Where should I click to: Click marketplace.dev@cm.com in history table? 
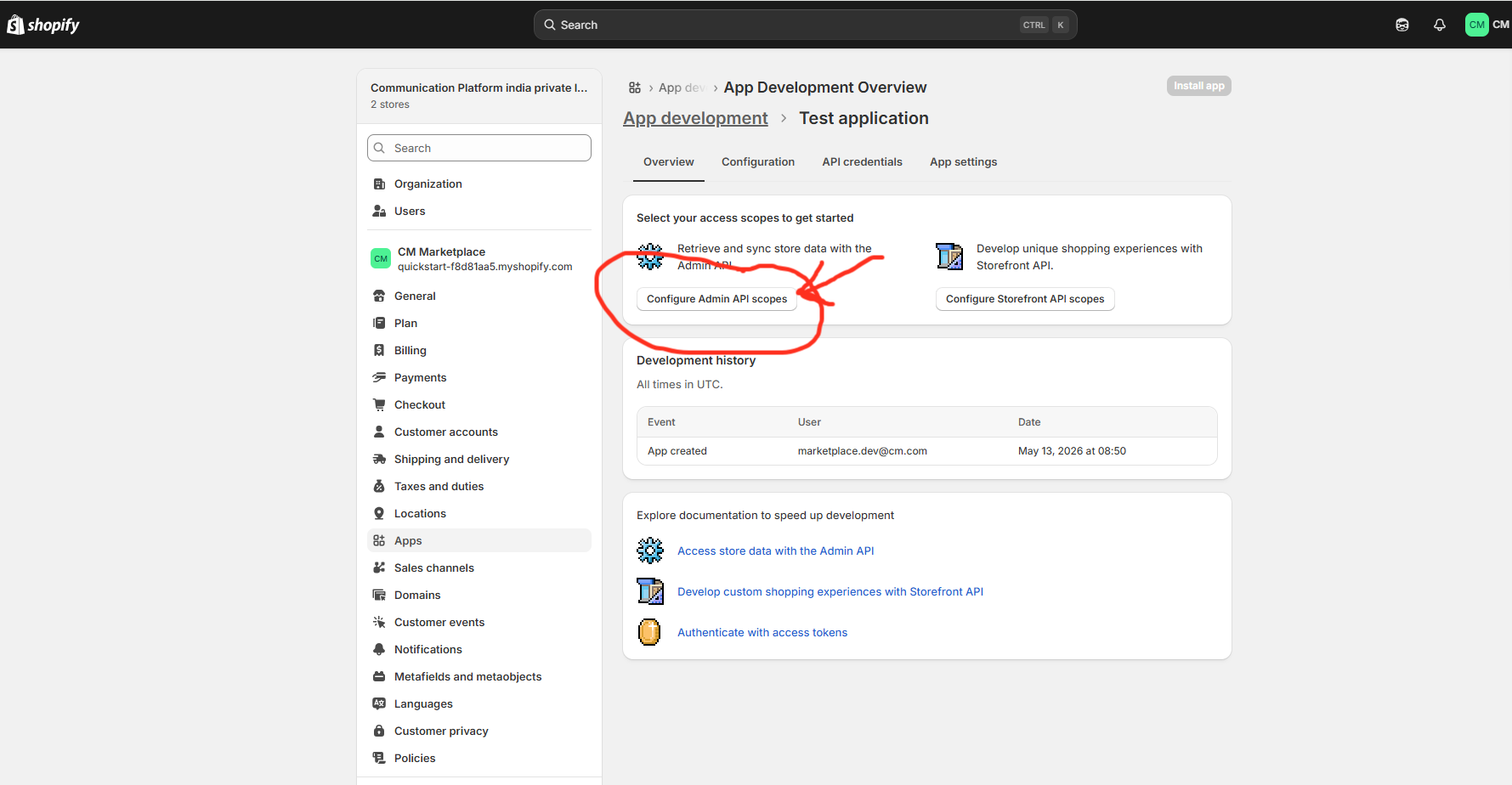[862, 451]
